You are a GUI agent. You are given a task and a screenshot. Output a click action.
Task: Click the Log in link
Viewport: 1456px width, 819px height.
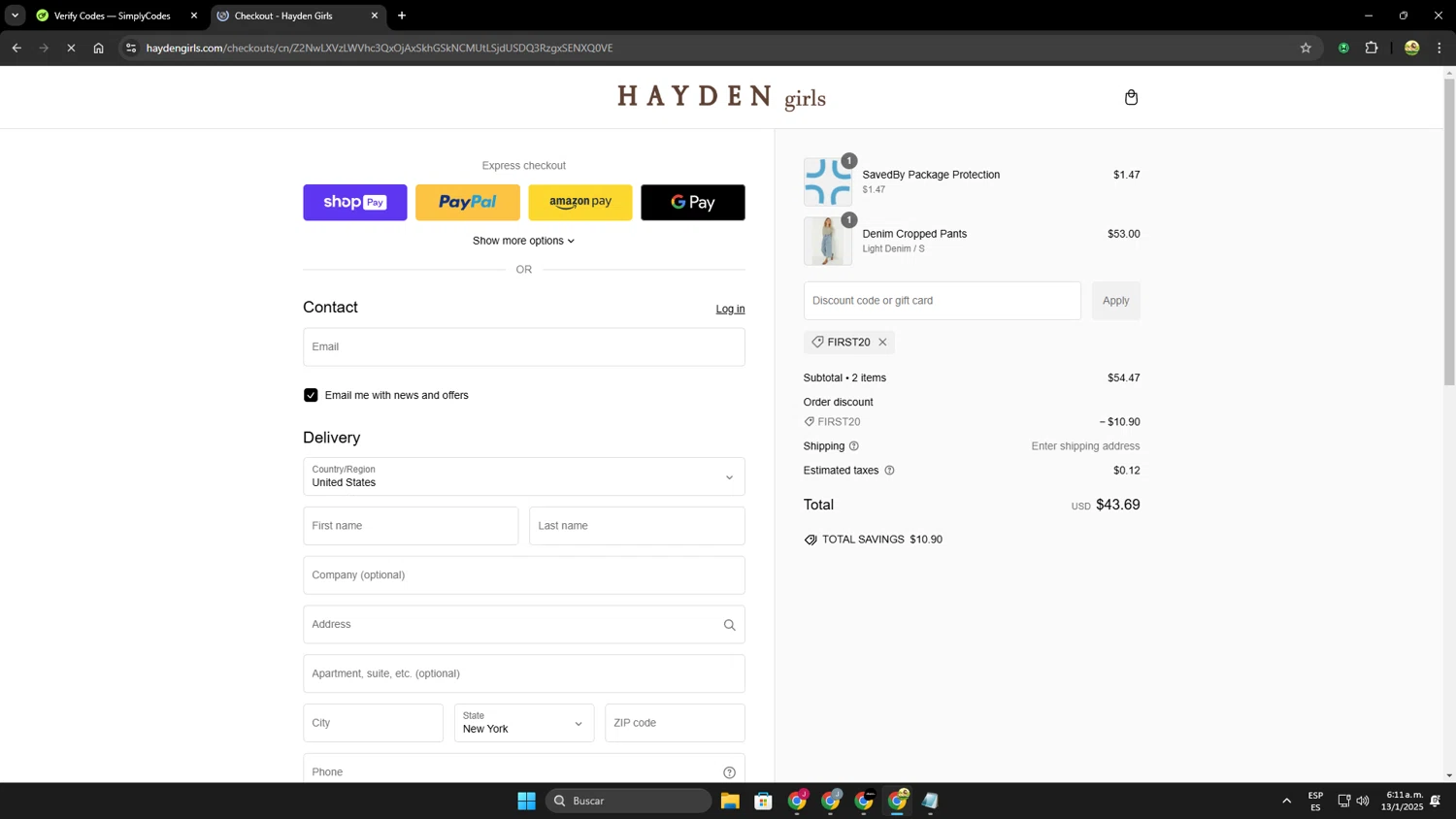pos(730,309)
